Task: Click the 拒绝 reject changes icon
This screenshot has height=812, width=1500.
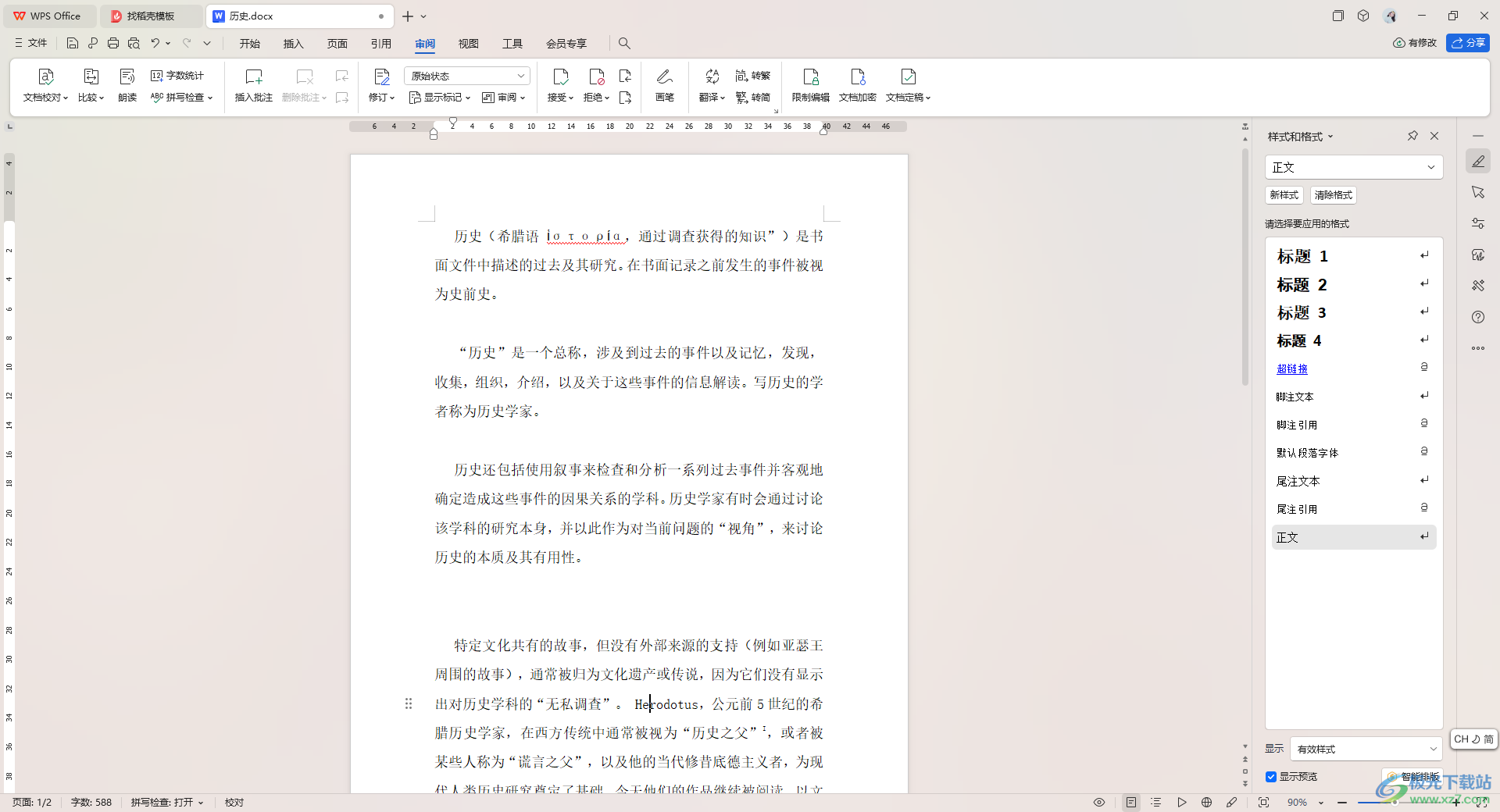Action: tap(596, 77)
